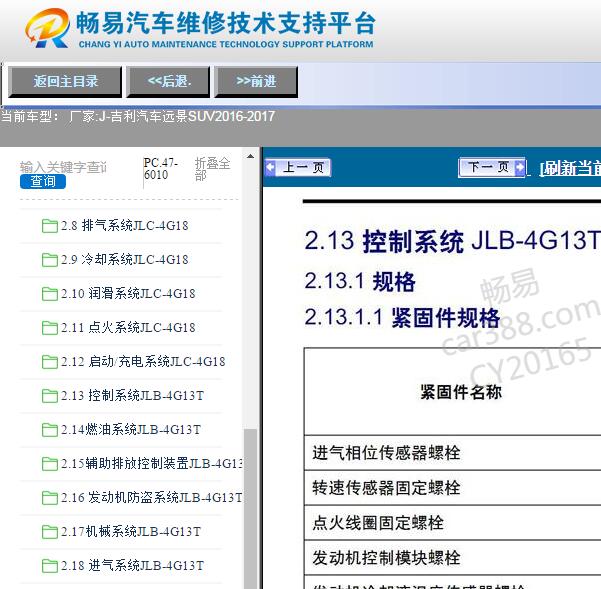
Task: Open 2.18 进气系统JLB-4G13T tree item
Action: pos(132,565)
